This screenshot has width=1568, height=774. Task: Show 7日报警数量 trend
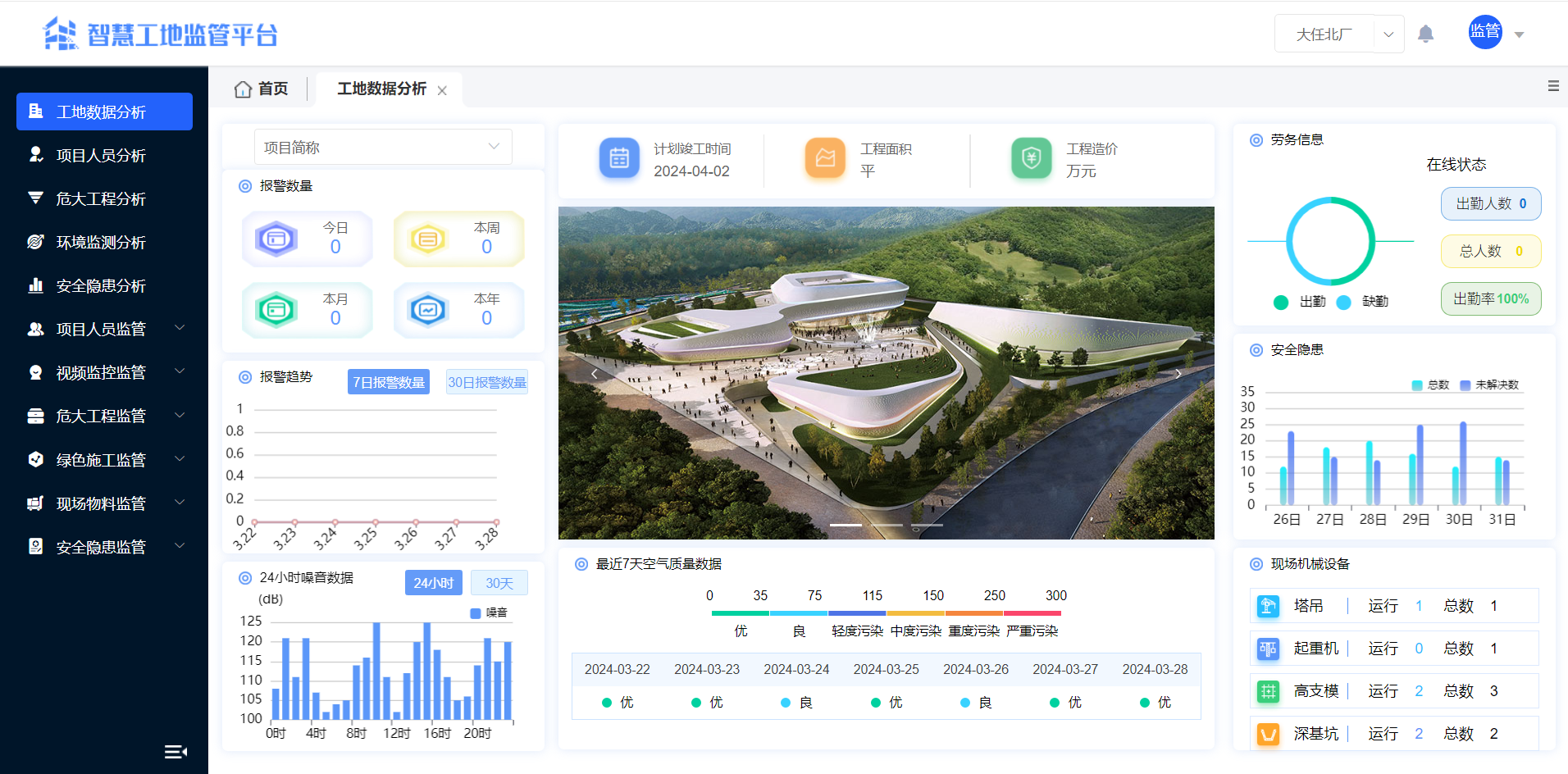click(x=389, y=382)
